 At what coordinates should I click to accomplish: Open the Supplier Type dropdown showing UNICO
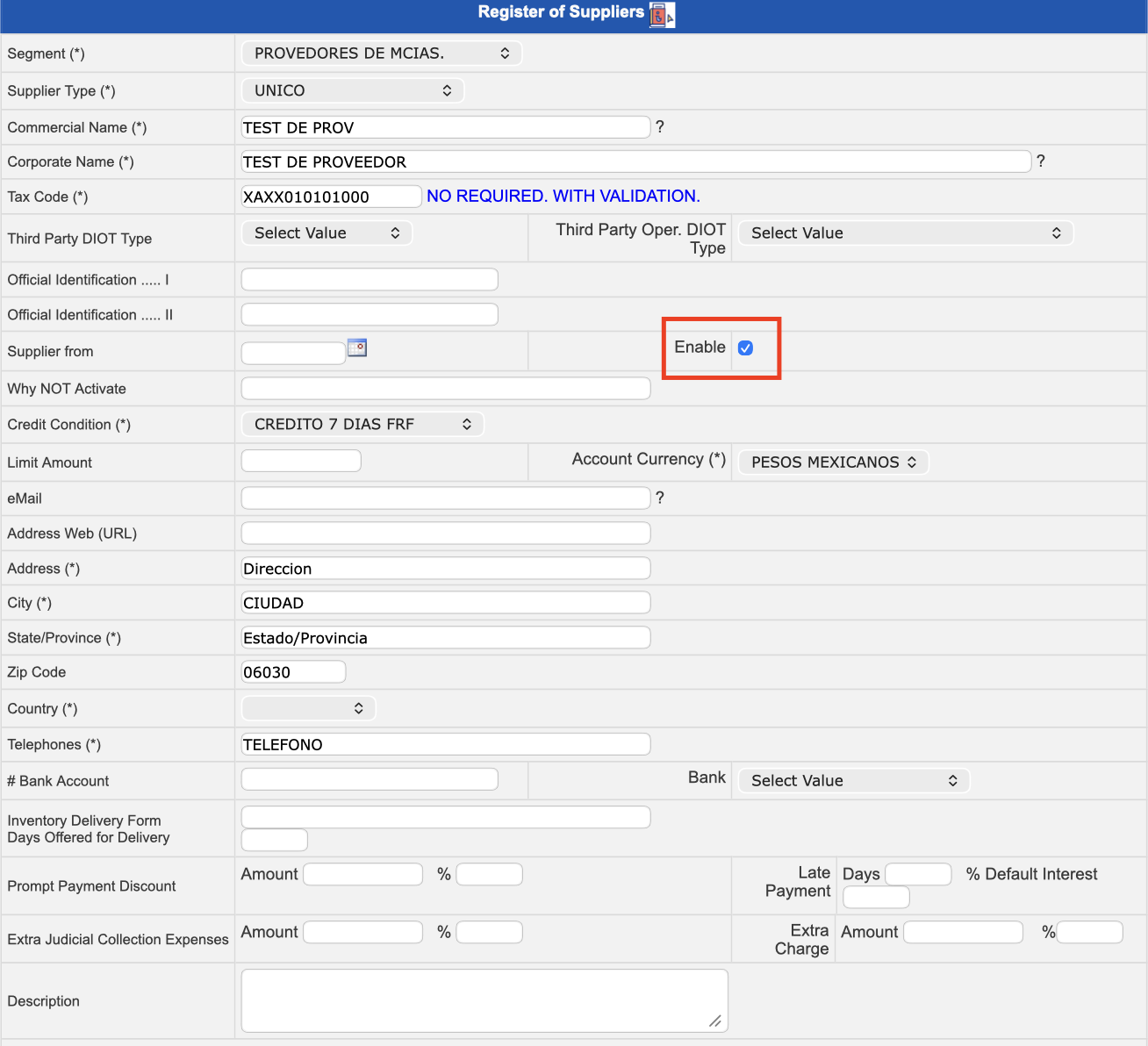click(x=352, y=90)
